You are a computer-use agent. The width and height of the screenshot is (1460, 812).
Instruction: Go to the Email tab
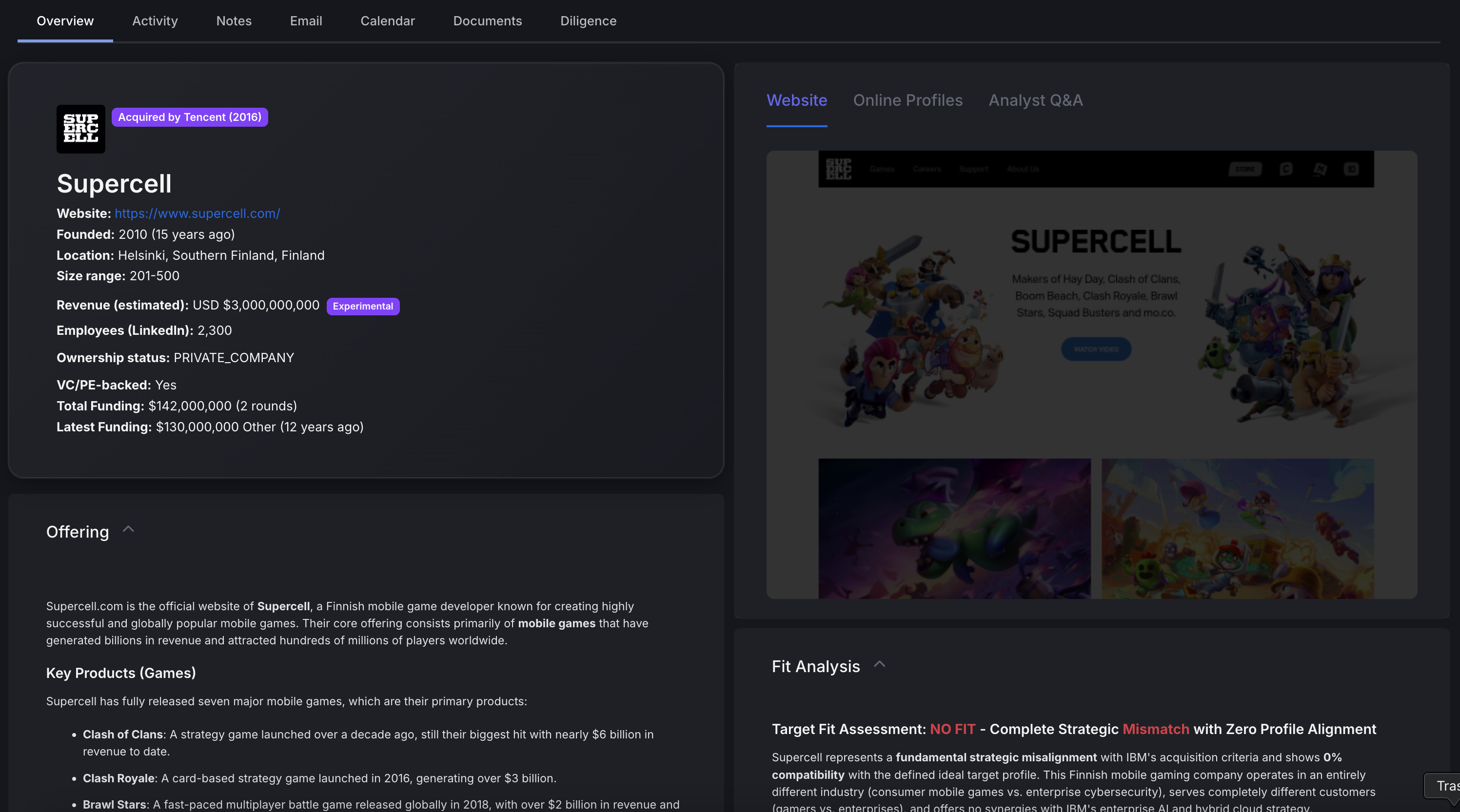point(306,21)
